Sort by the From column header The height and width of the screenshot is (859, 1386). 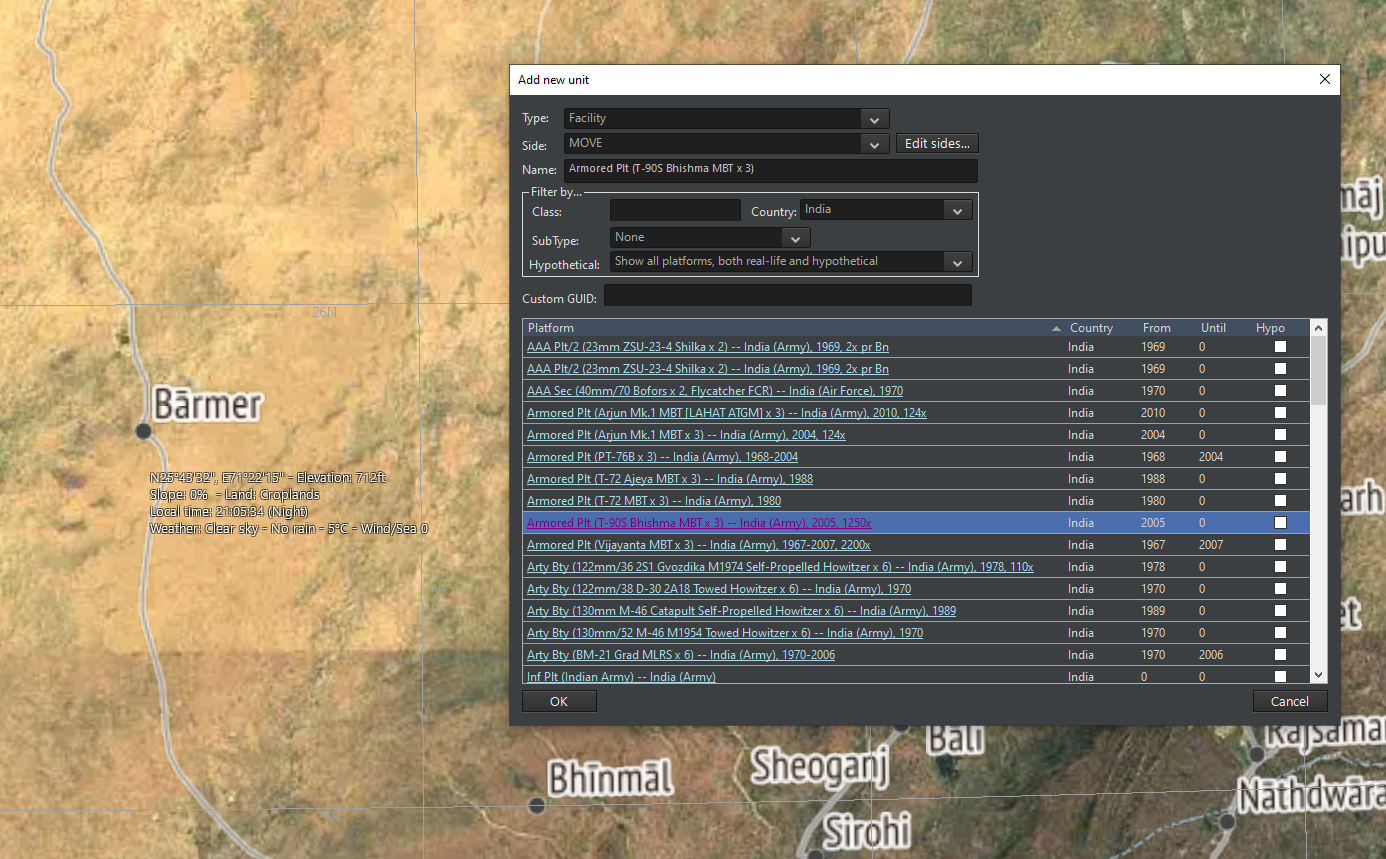[x=1157, y=328]
